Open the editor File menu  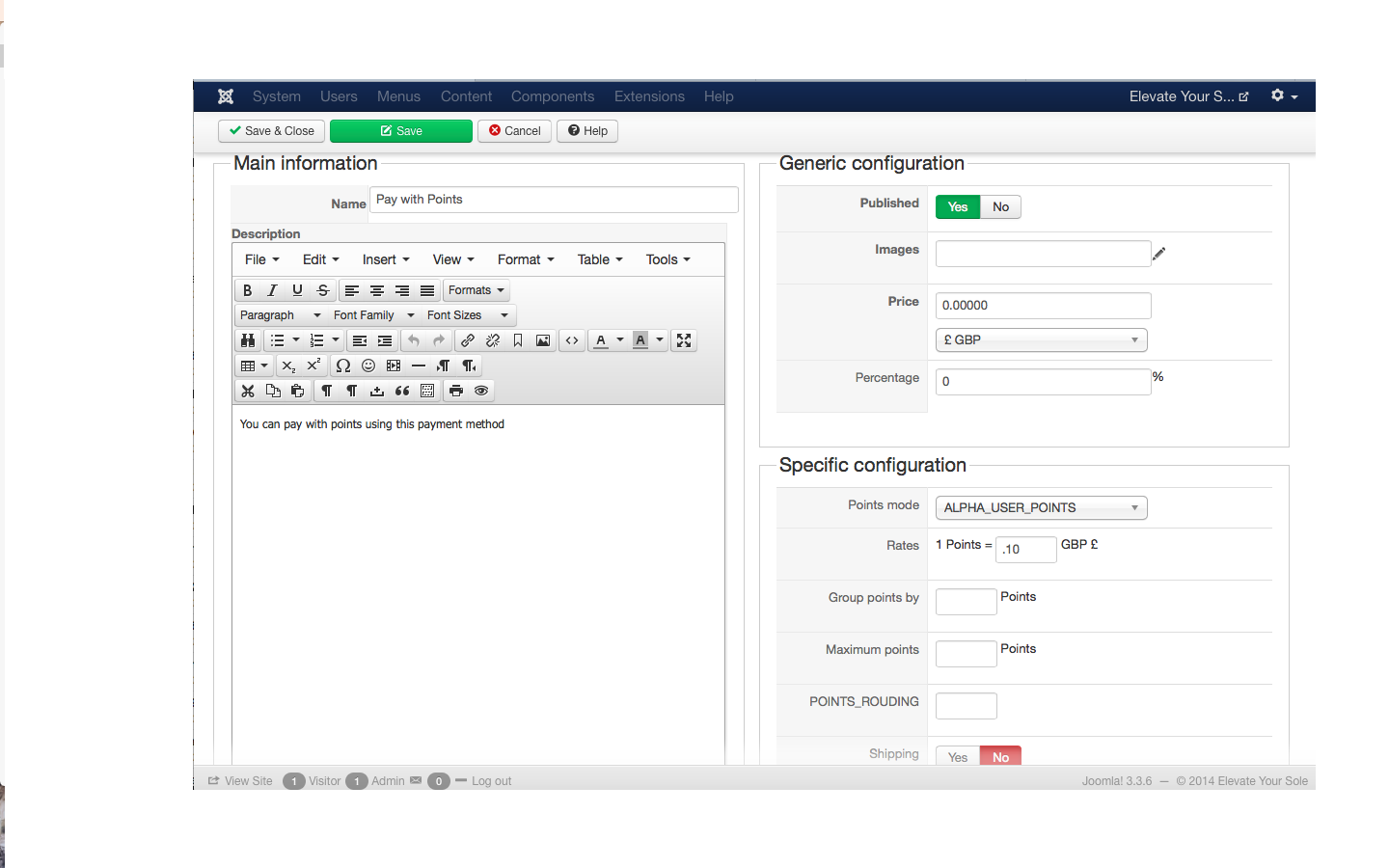click(x=261, y=259)
